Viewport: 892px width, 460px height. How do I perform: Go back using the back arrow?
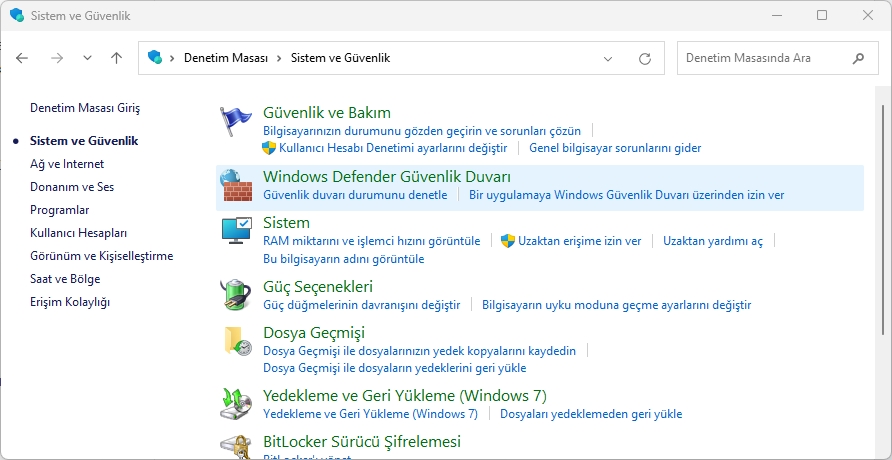click(x=23, y=58)
